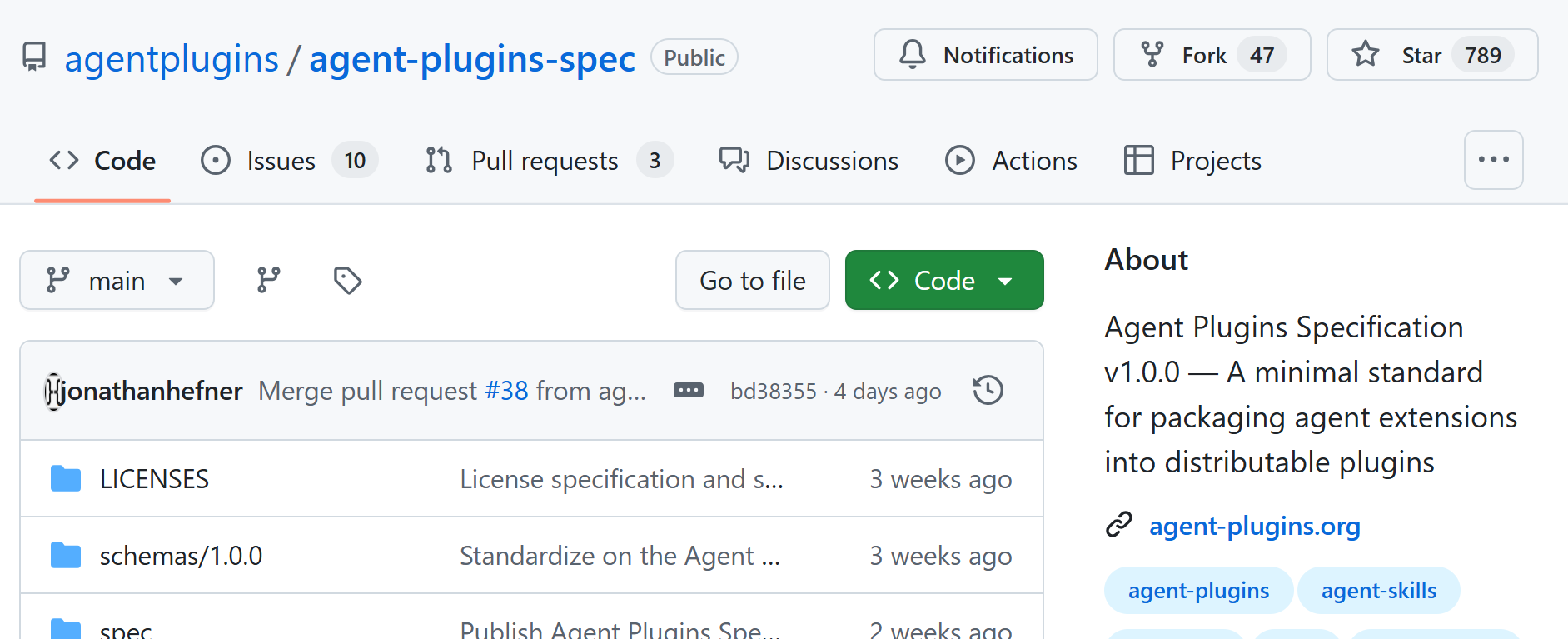The width and height of the screenshot is (1568, 639).
Task: Click the LICENSES folder icon
Action: pyautogui.click(x=66, y=479)
